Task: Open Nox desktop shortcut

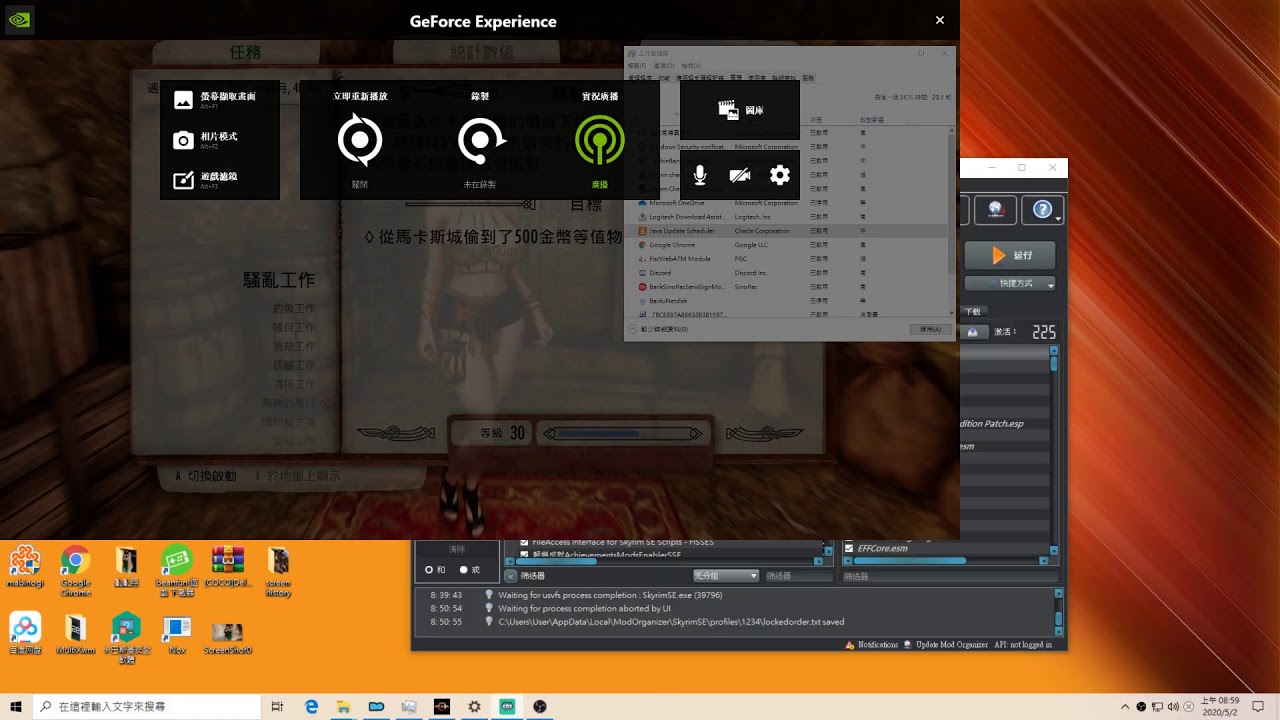Action: pos(177,633)
